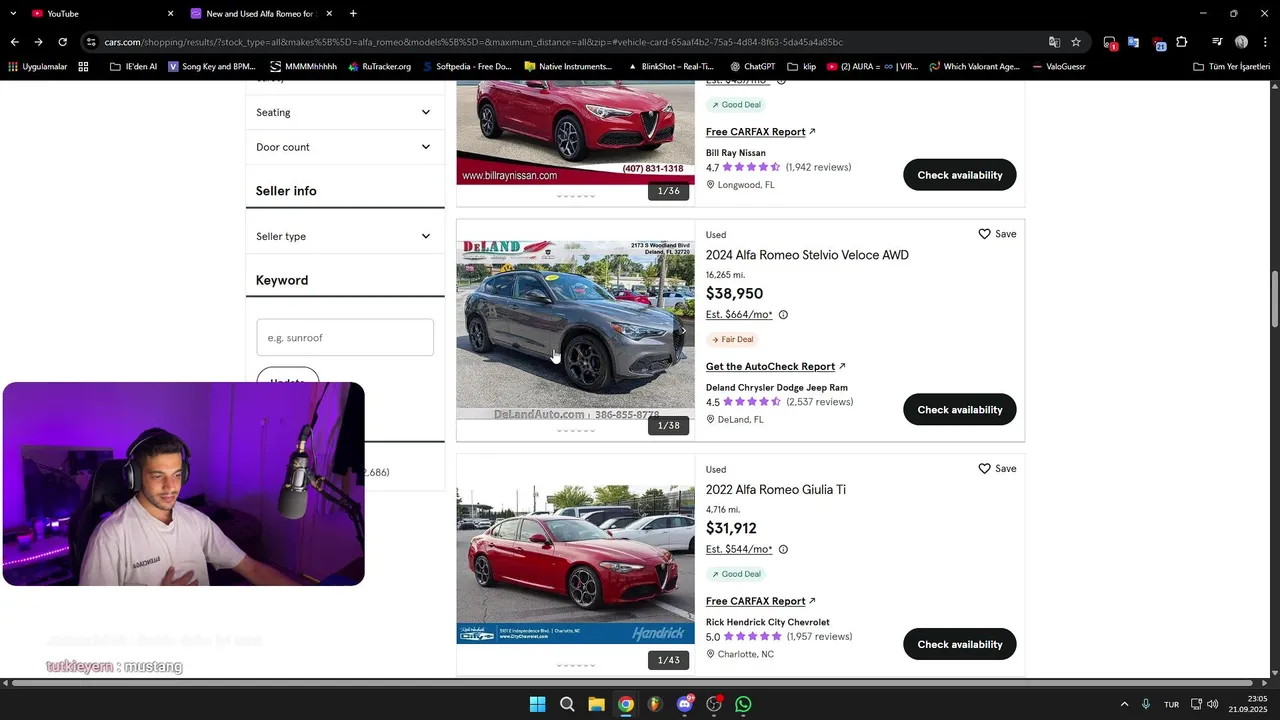Image resolution: width=1280 pixels, height=720 pixels.
Task: Open the Tüm Yer İşaretleri folder
Action: point(1231,67)
